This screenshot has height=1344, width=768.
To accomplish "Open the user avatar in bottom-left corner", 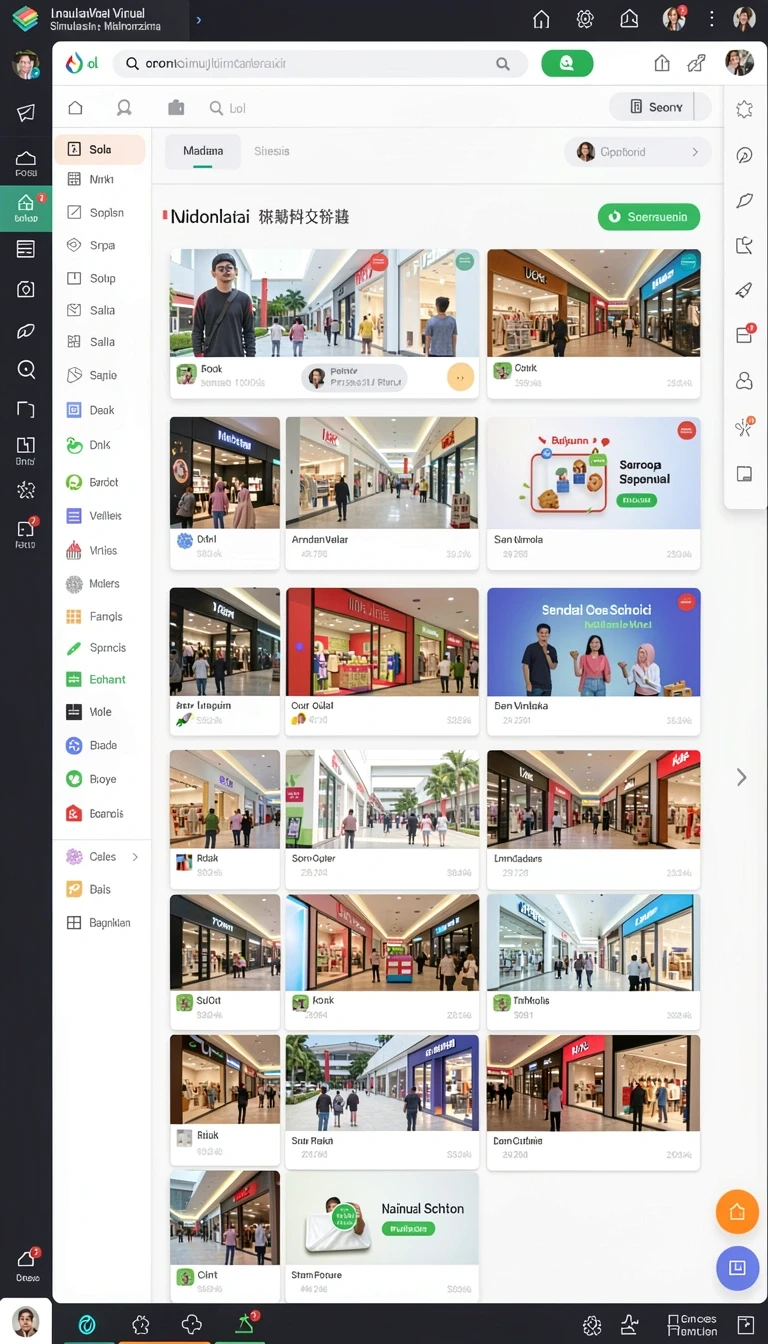I will (26, 1321).
